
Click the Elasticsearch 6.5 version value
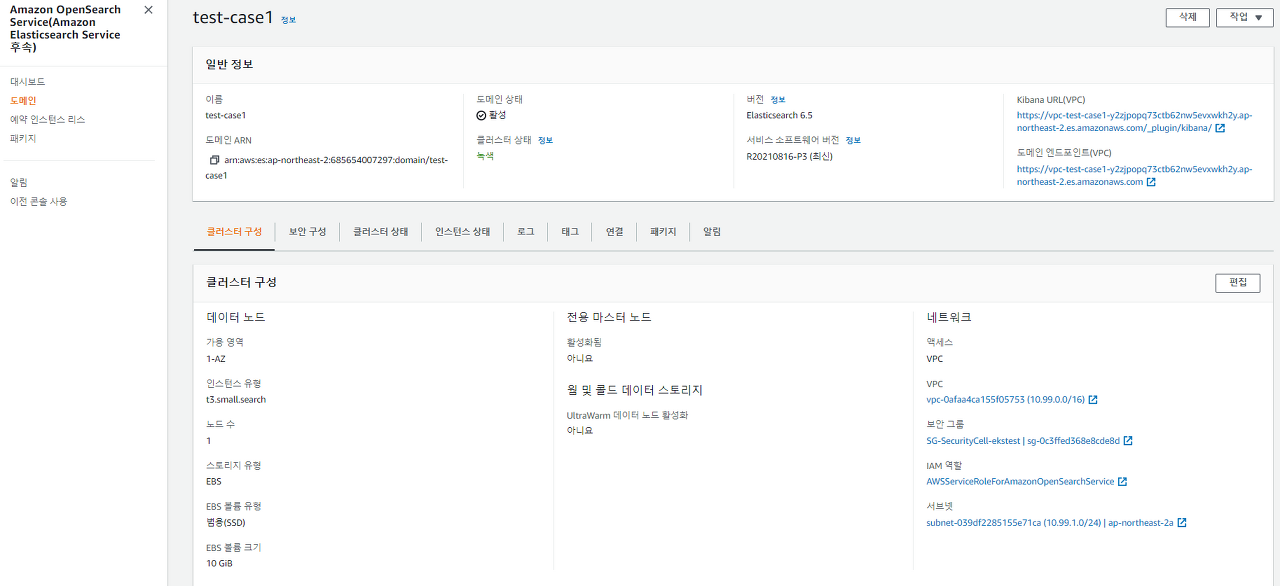tap(779, 115)
